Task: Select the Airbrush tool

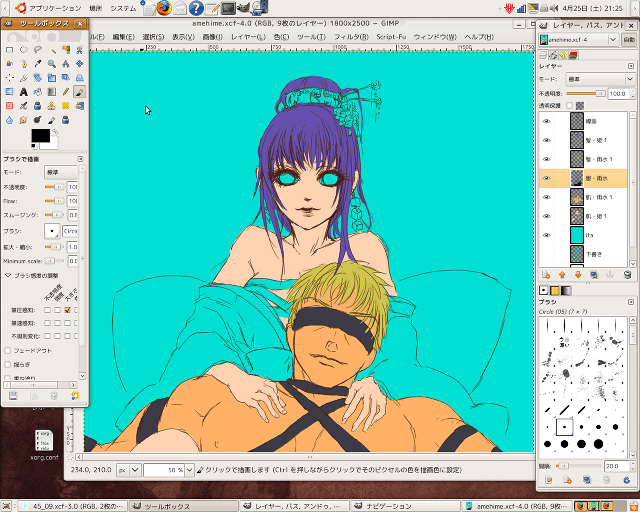Action: (x=24, y=106)
